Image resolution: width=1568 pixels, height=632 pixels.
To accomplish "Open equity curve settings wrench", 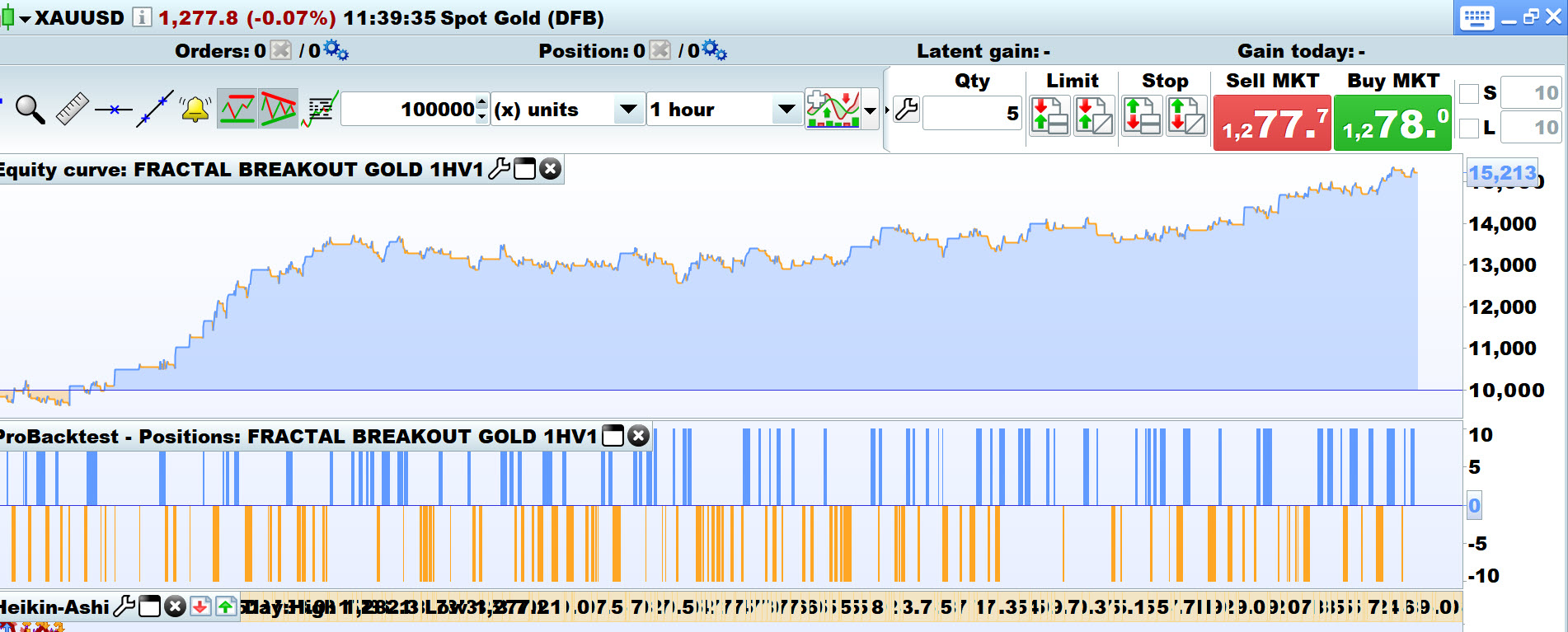I will pos(499,170).
